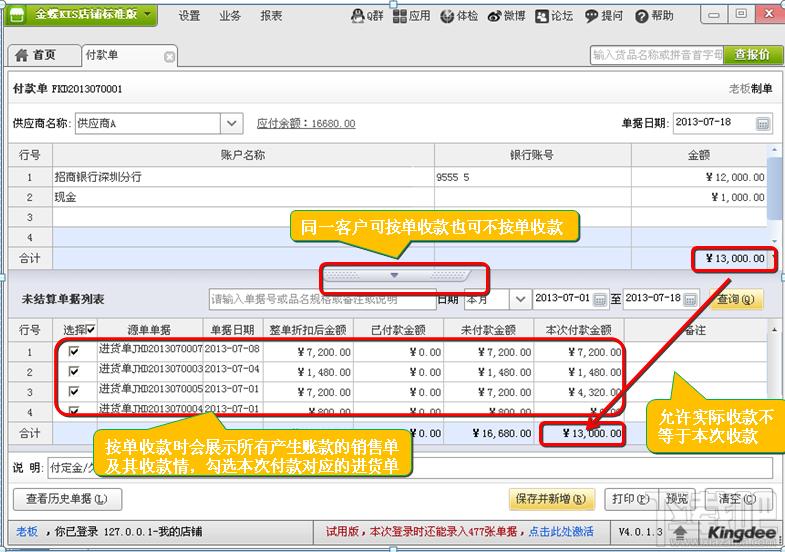Click the 老板 user link in status bar

click(27, 531)
